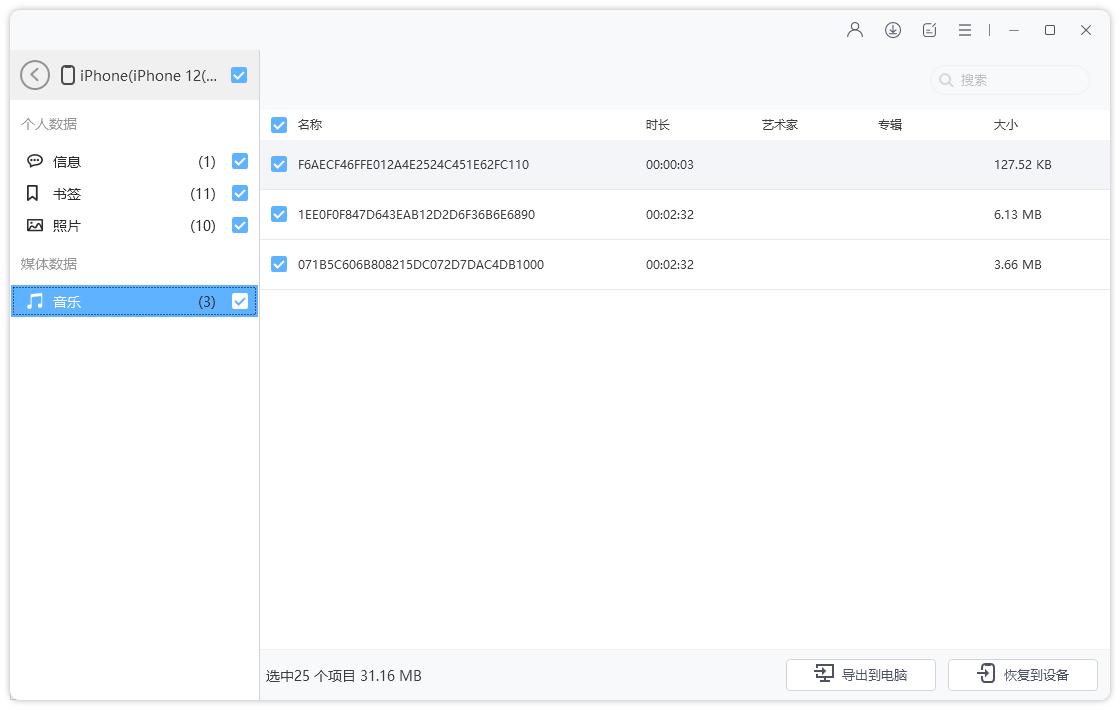Screen dimensions: 1120x710
Task: Select the 照片 photos icon in sidebar
Action: click(x=35, y=225)
